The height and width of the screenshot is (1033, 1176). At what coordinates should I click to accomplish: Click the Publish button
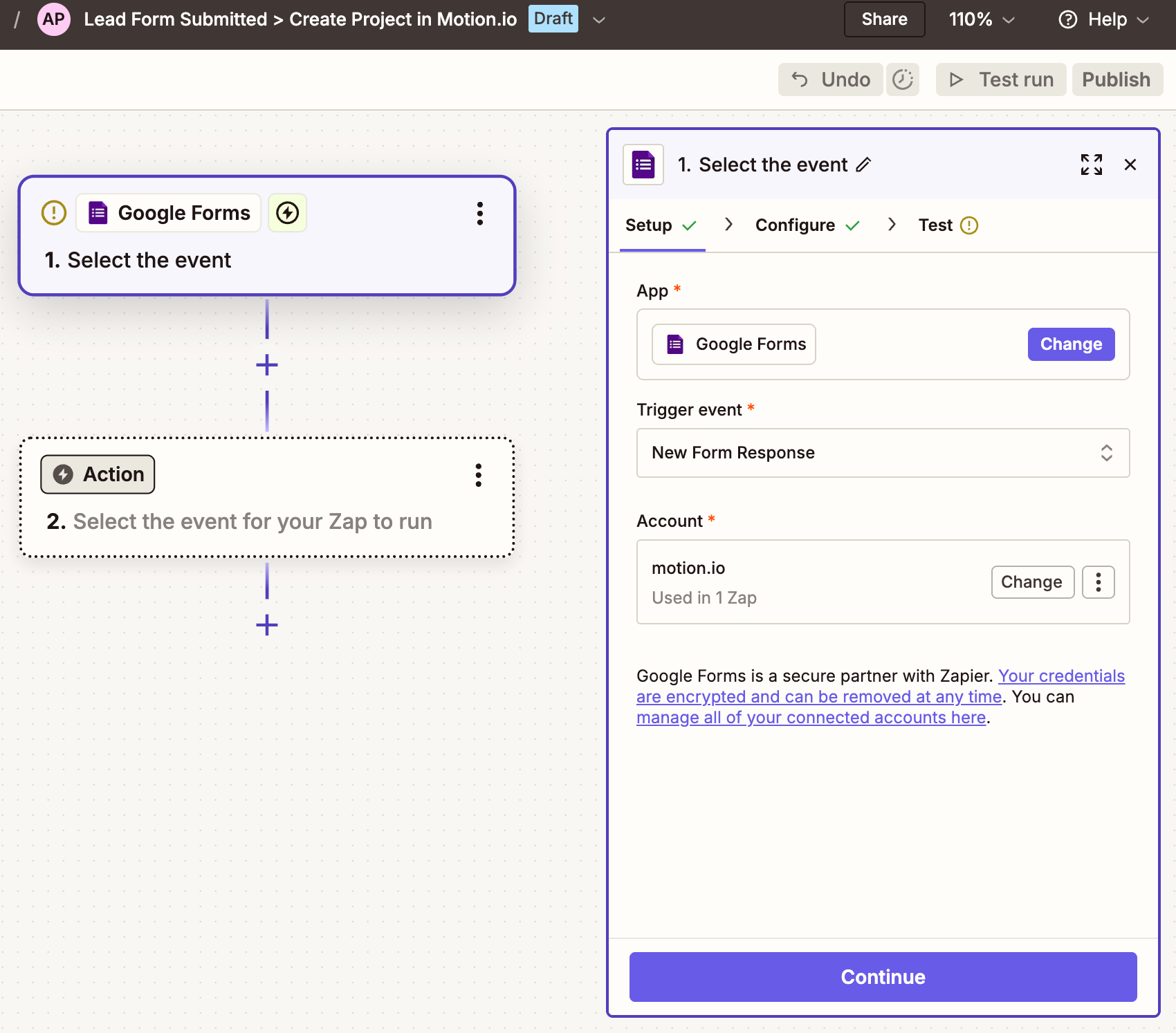(1117, 80)
